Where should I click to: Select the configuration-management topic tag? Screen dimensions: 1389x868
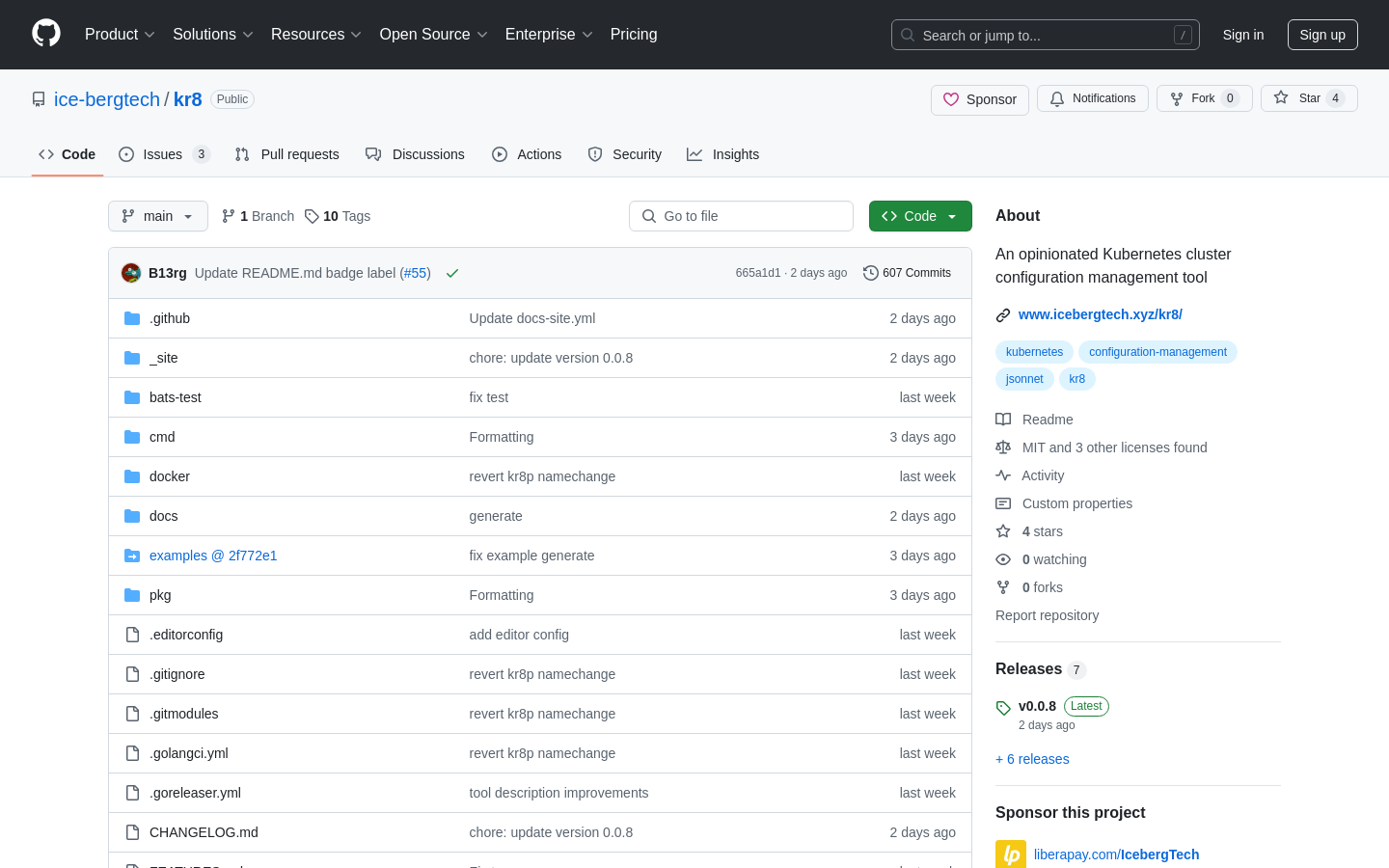pos(1157,352)
